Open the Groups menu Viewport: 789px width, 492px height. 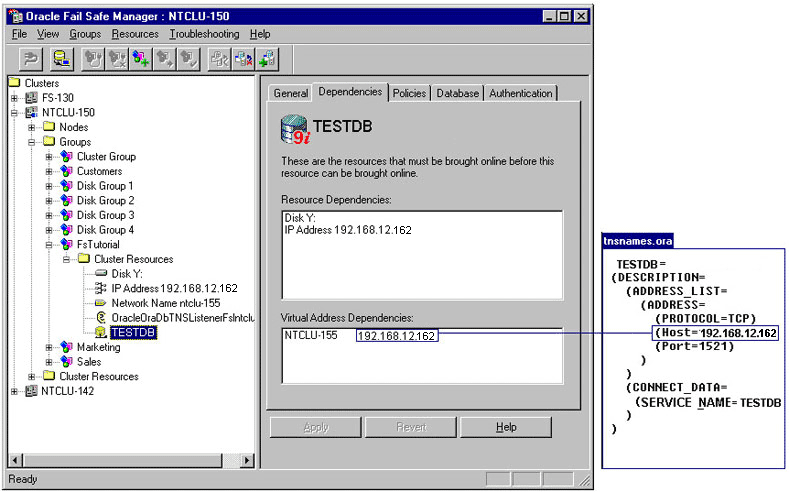click(85, 34)
